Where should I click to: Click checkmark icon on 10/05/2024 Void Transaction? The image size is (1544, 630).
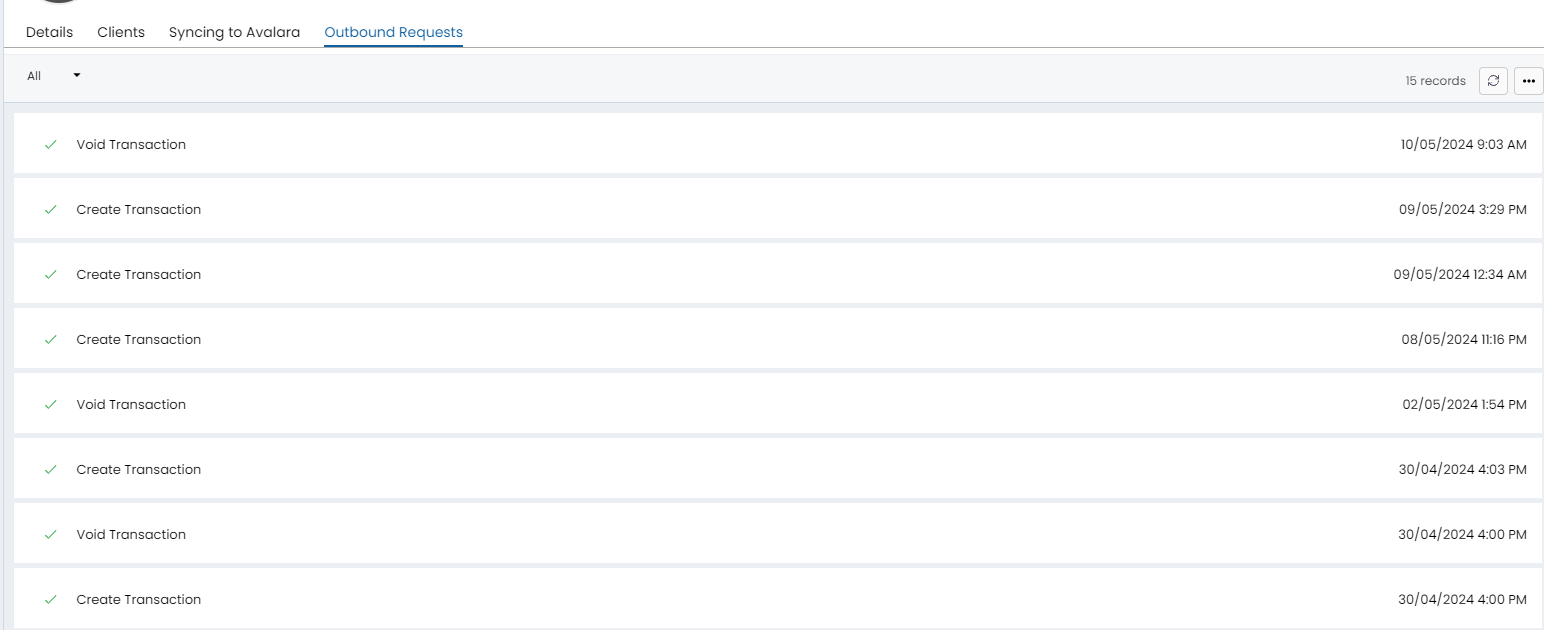pyautogui.click(x=50, y=145)
